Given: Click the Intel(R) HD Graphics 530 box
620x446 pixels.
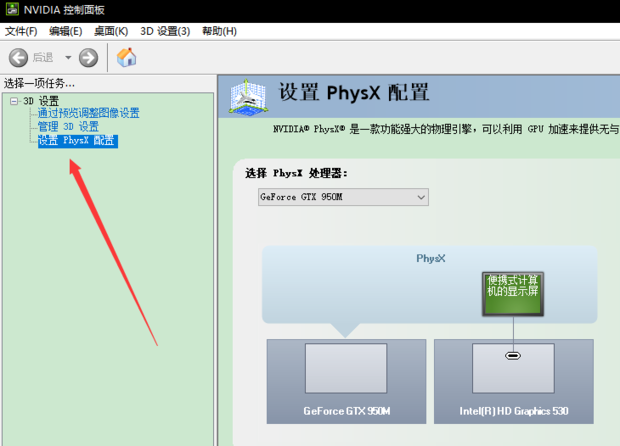Looking at the screenshot, I should (514, 382).
